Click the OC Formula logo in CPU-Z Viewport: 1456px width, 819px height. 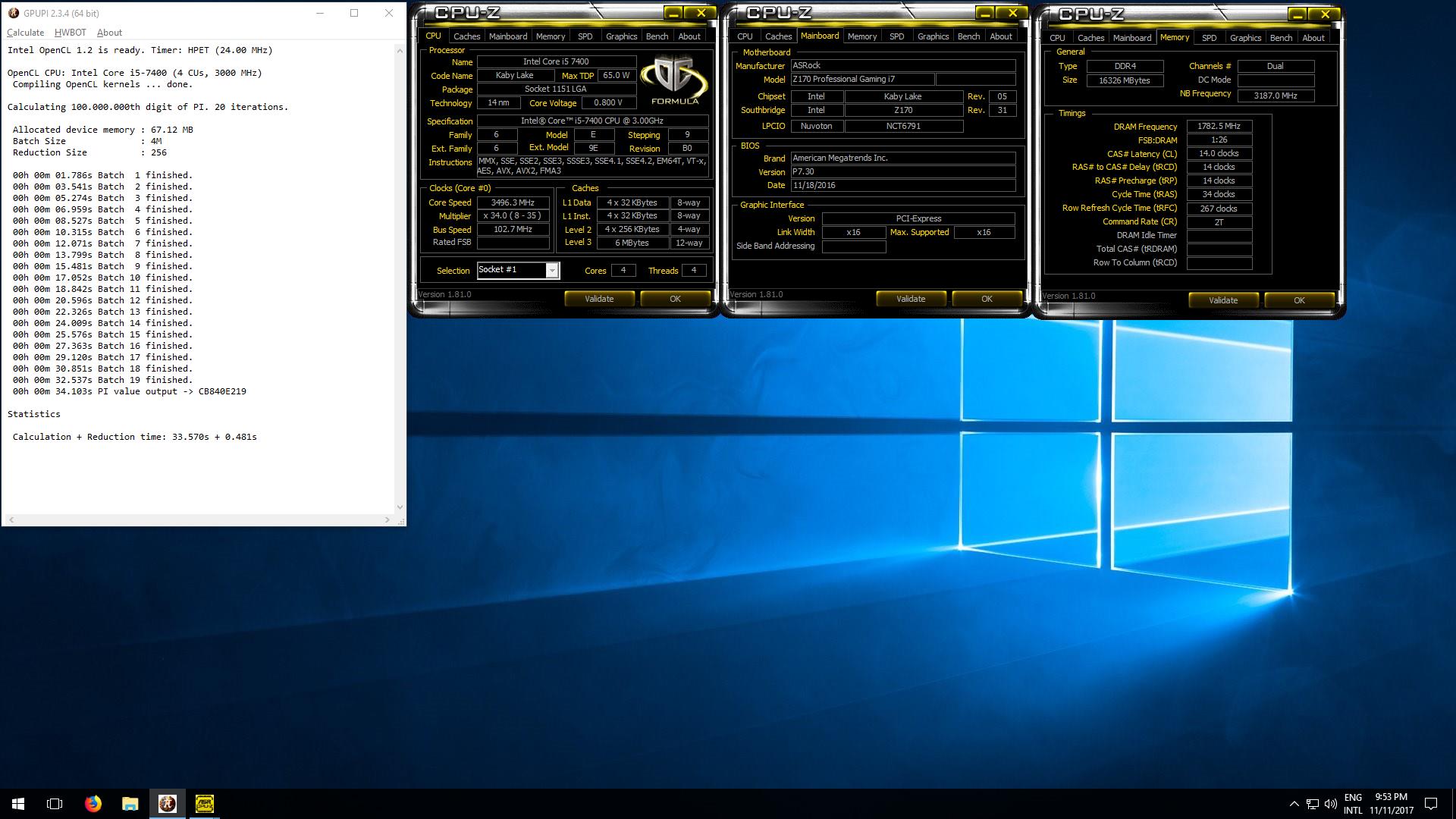coord(674,80)
